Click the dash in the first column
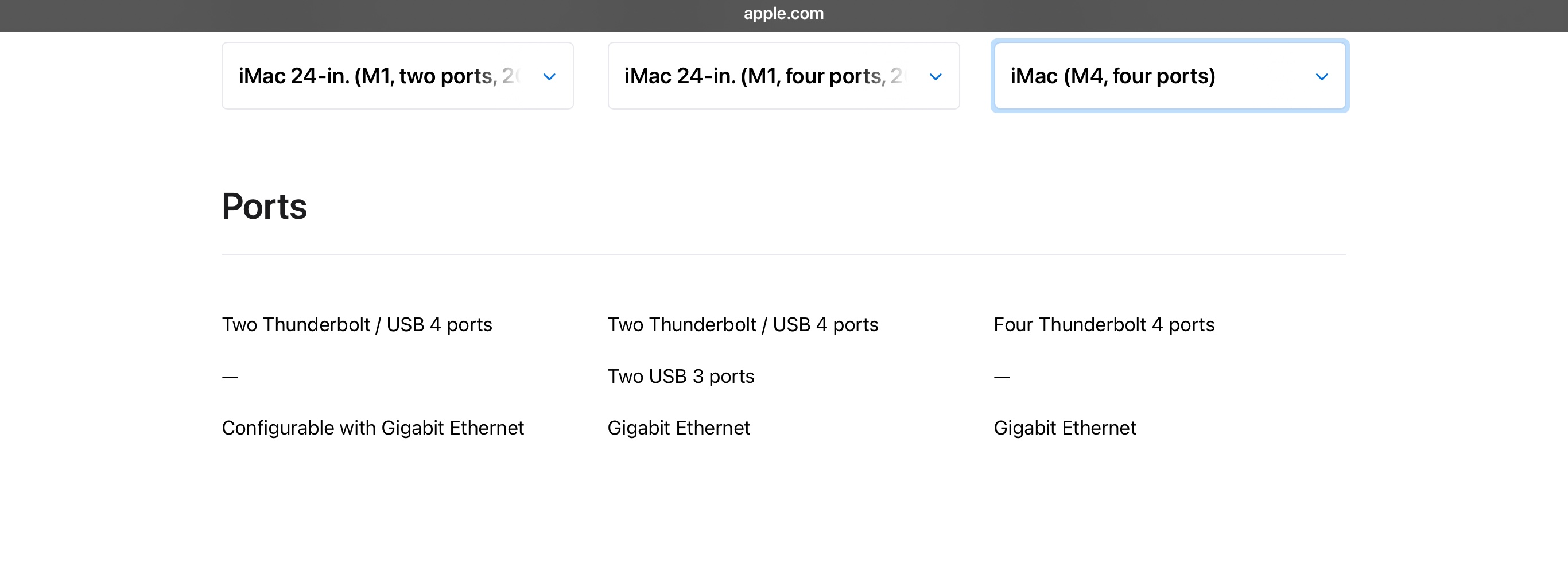This screenshot has width=1568, height=574. point(230,377)
